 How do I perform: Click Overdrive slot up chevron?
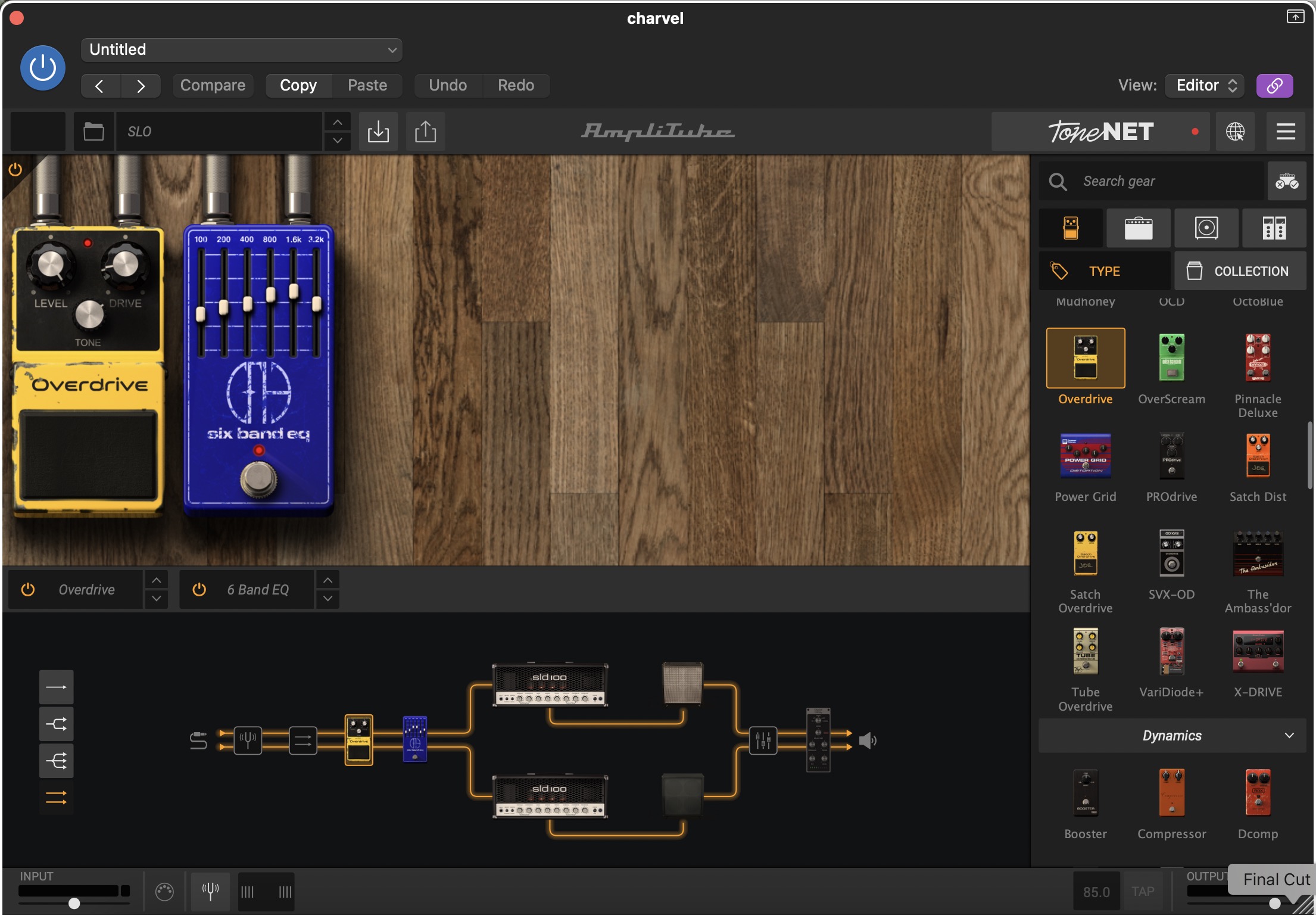coord(156,580)
